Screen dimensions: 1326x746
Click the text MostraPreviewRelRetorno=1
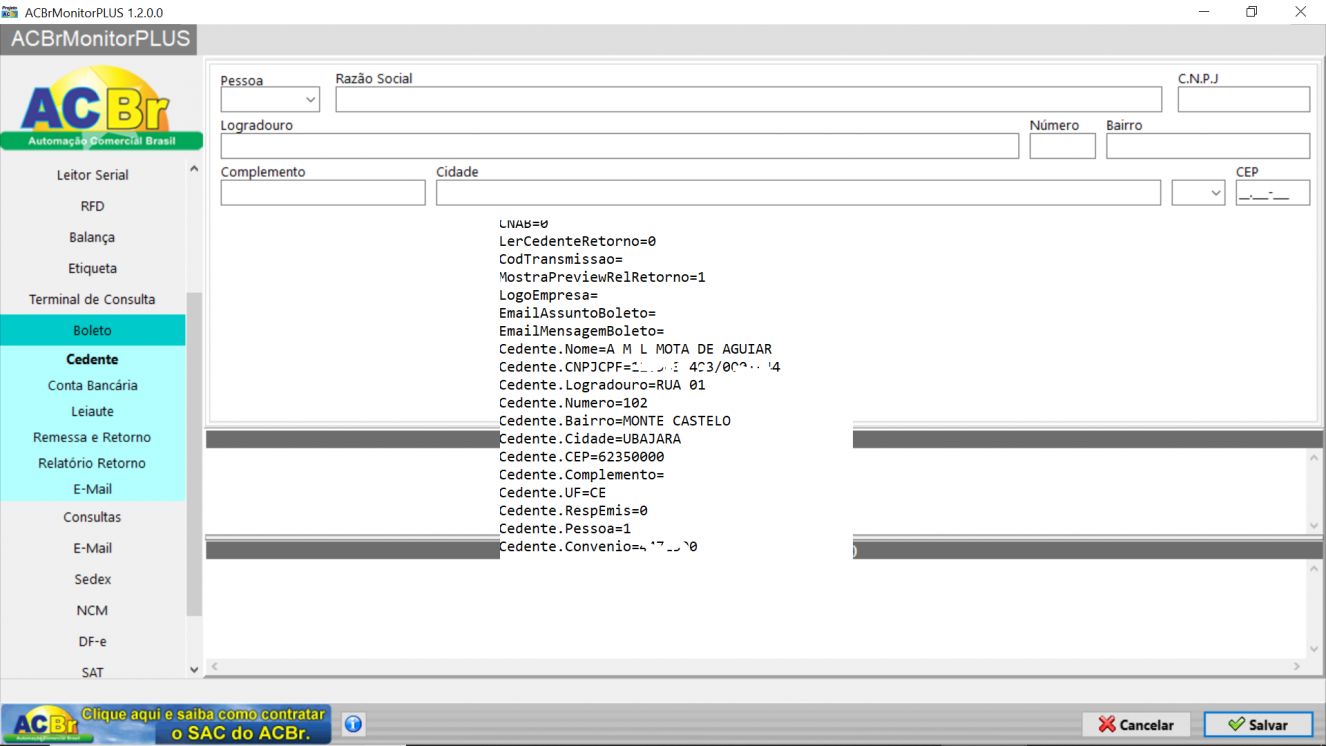coord(602,277)
